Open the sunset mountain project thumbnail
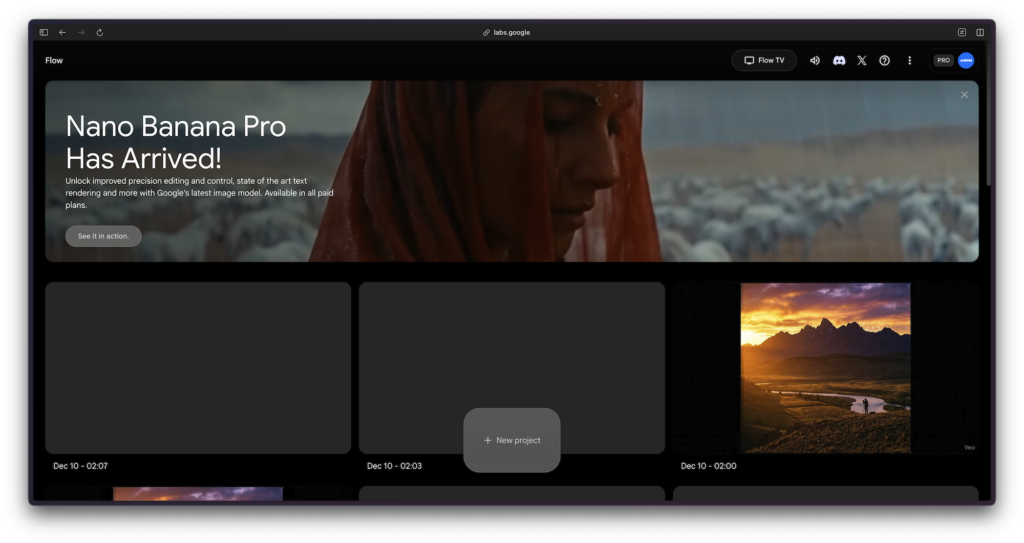The height and width of the screenshot is (543, 1024). [x=825, y=367]
